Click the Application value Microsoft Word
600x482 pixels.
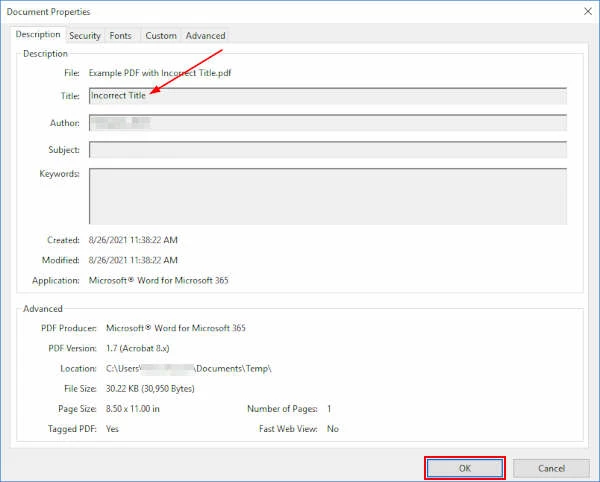click(158, 280)
